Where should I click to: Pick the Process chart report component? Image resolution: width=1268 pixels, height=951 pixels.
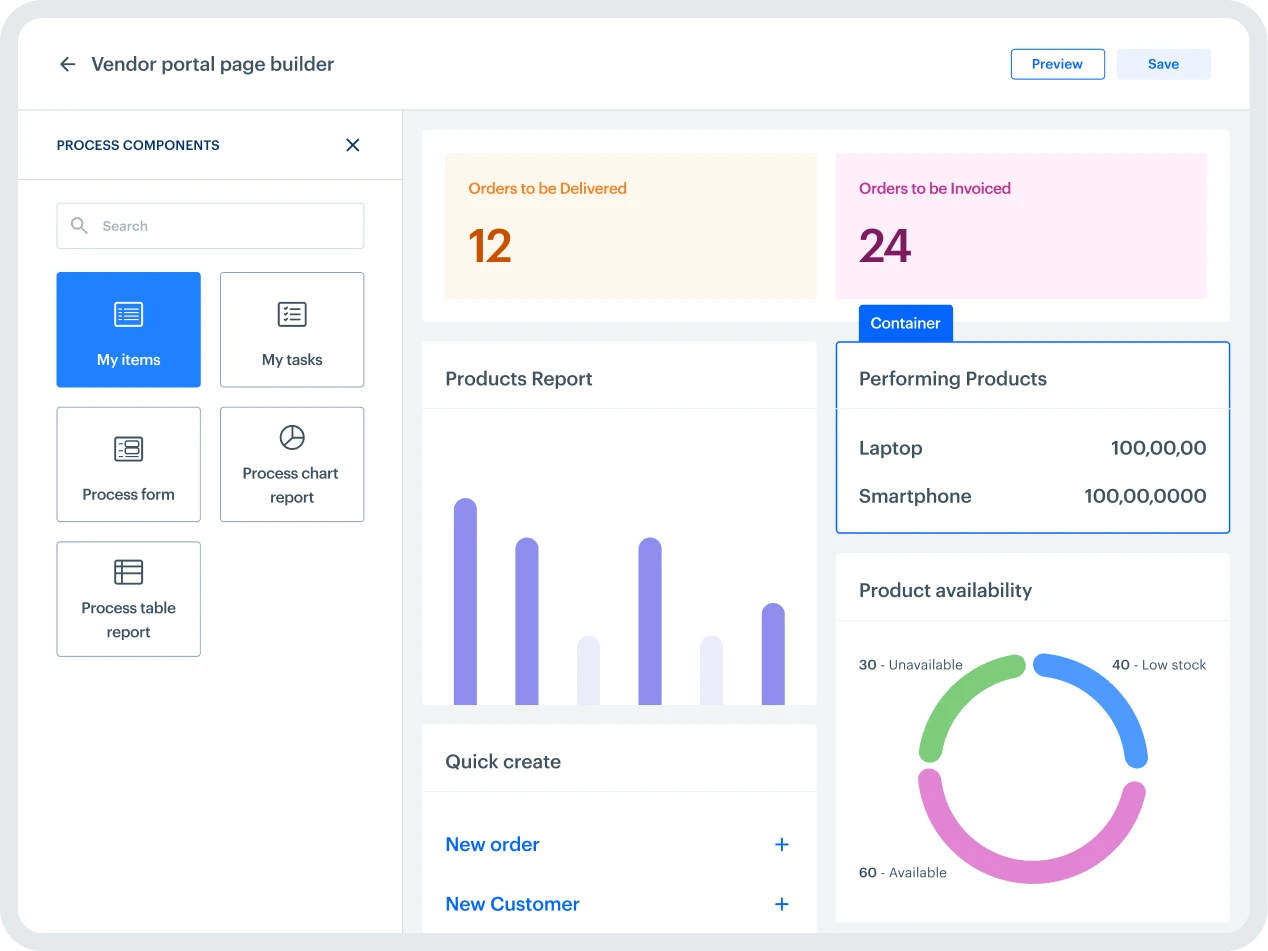[x=292, y=464]
